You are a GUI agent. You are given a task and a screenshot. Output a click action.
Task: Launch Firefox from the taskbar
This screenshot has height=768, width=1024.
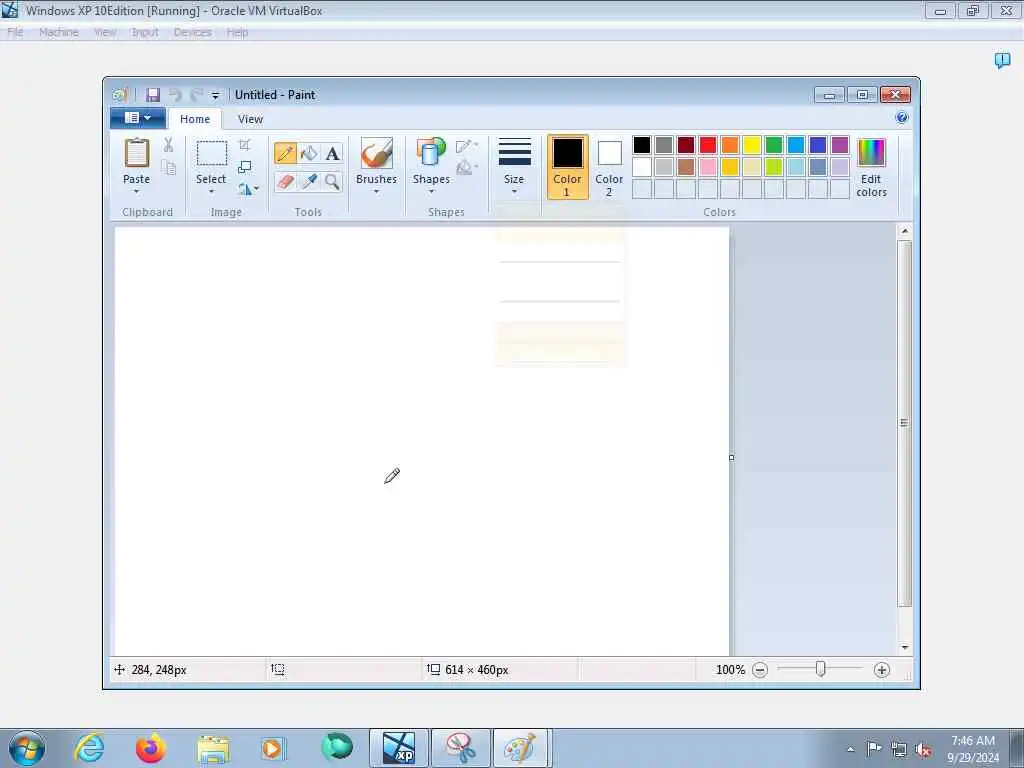tap(150, 748)
